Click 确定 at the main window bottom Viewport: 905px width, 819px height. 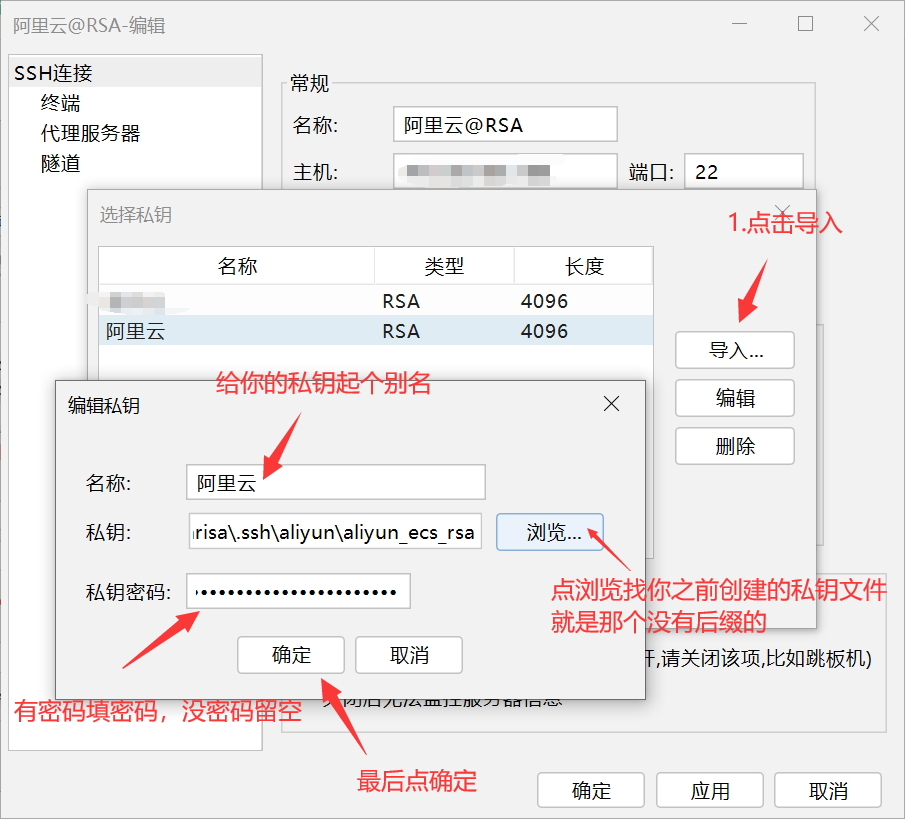pos(591,790)
